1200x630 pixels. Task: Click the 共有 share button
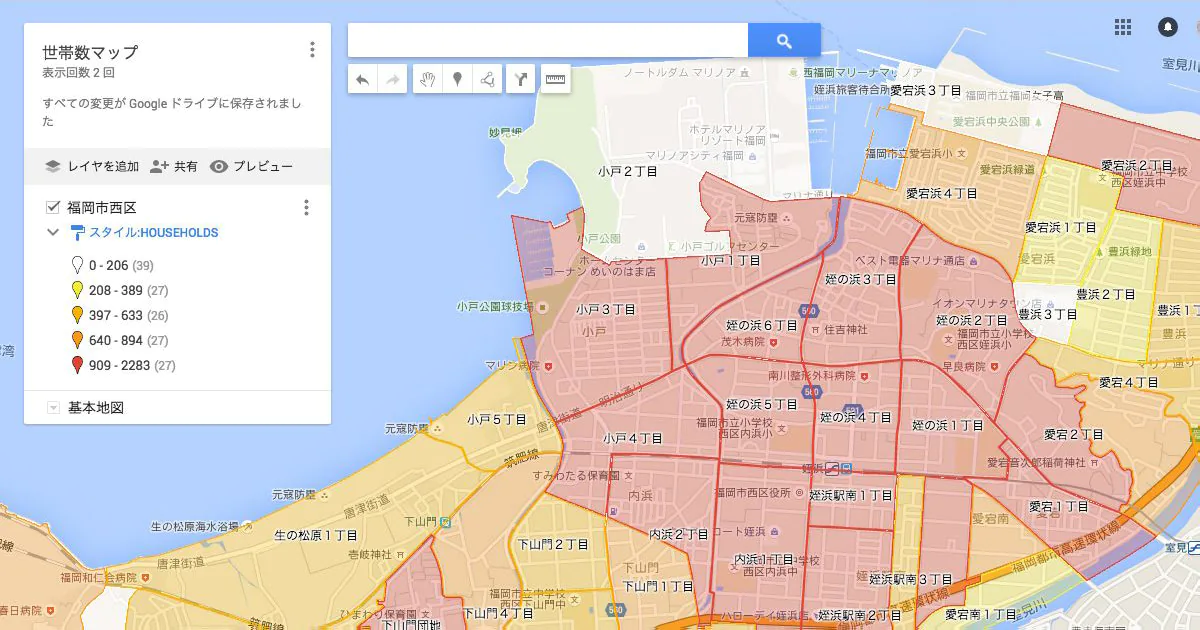click(174, 167)
